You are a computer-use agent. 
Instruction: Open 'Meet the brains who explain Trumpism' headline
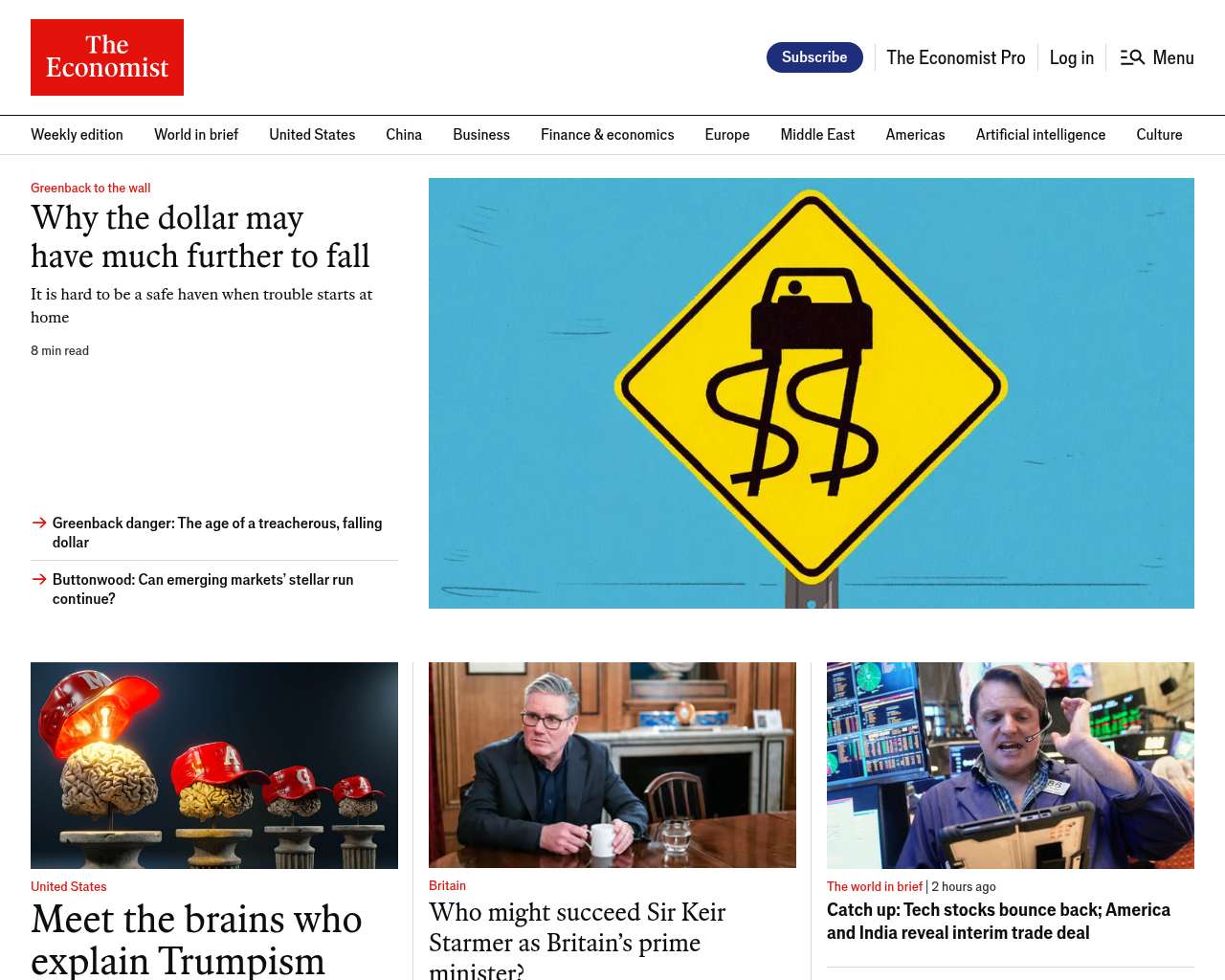(x=196, y=940)
